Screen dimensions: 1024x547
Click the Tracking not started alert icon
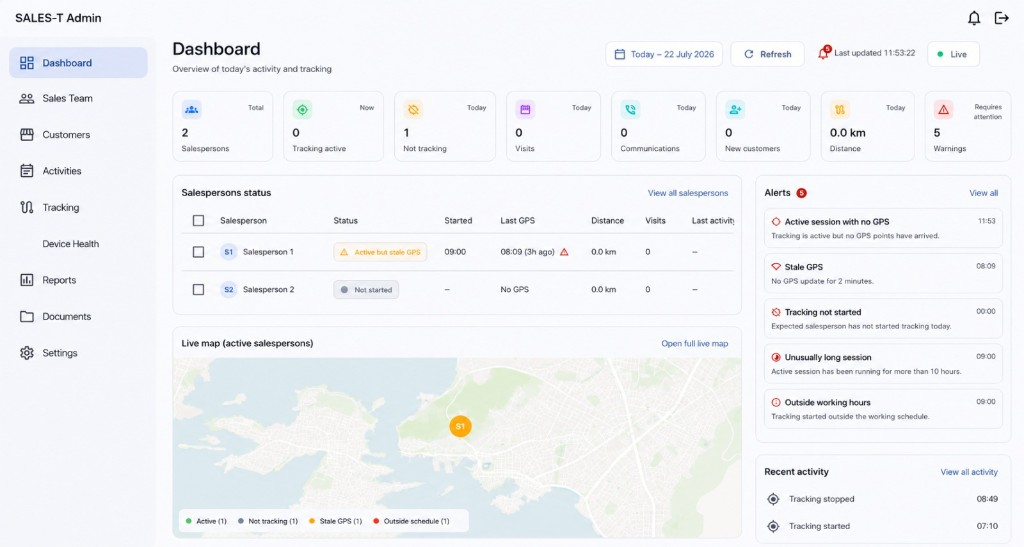(x=776, y=312)
